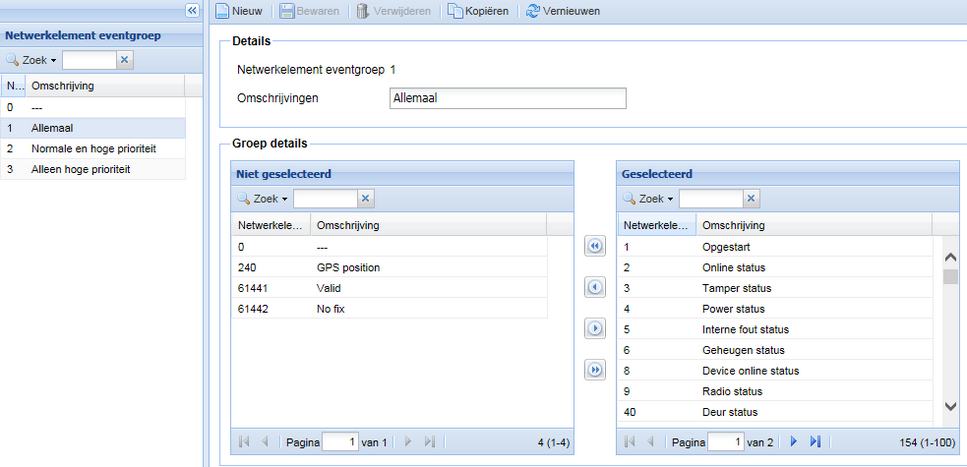Select 'Online status' row
This screenshot has height=467, width=967.
click(775, 267)
